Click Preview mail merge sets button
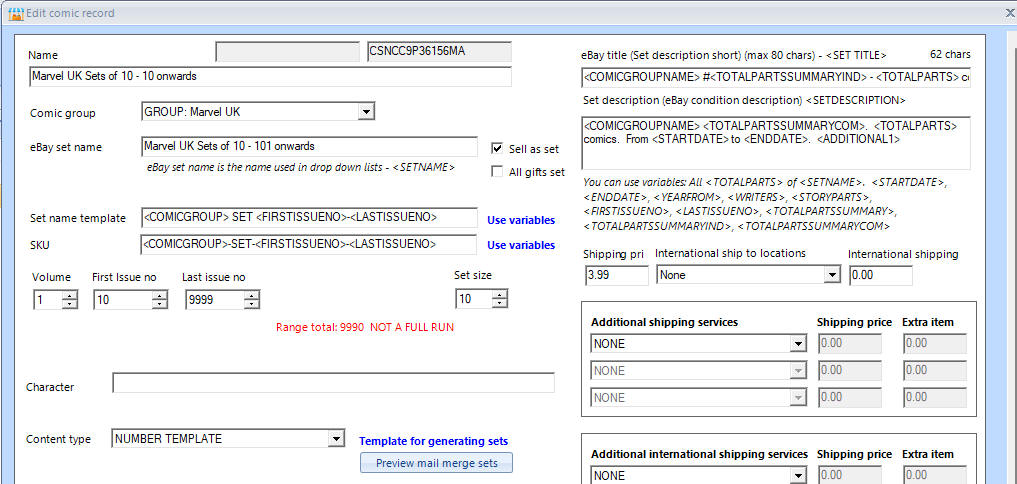Screen dimensions: 1017x484 click(437, 463)
